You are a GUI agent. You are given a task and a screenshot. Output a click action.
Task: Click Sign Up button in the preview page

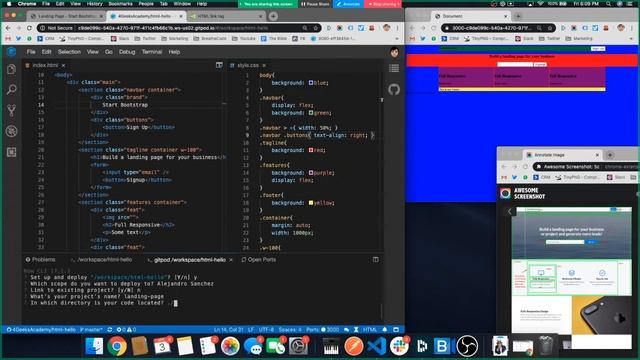click(598, 49)
